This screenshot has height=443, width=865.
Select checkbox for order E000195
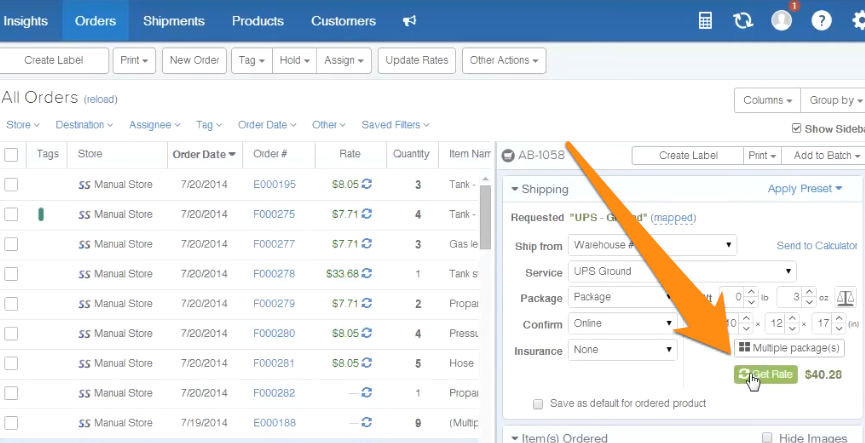click(11, 184)
